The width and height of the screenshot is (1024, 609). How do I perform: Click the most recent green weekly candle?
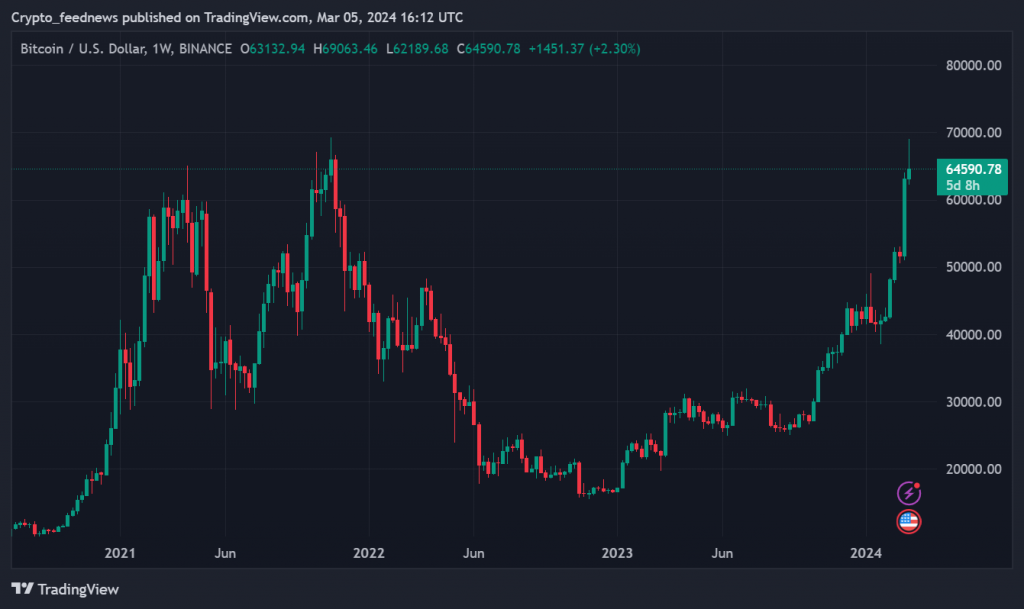[909, 174]
